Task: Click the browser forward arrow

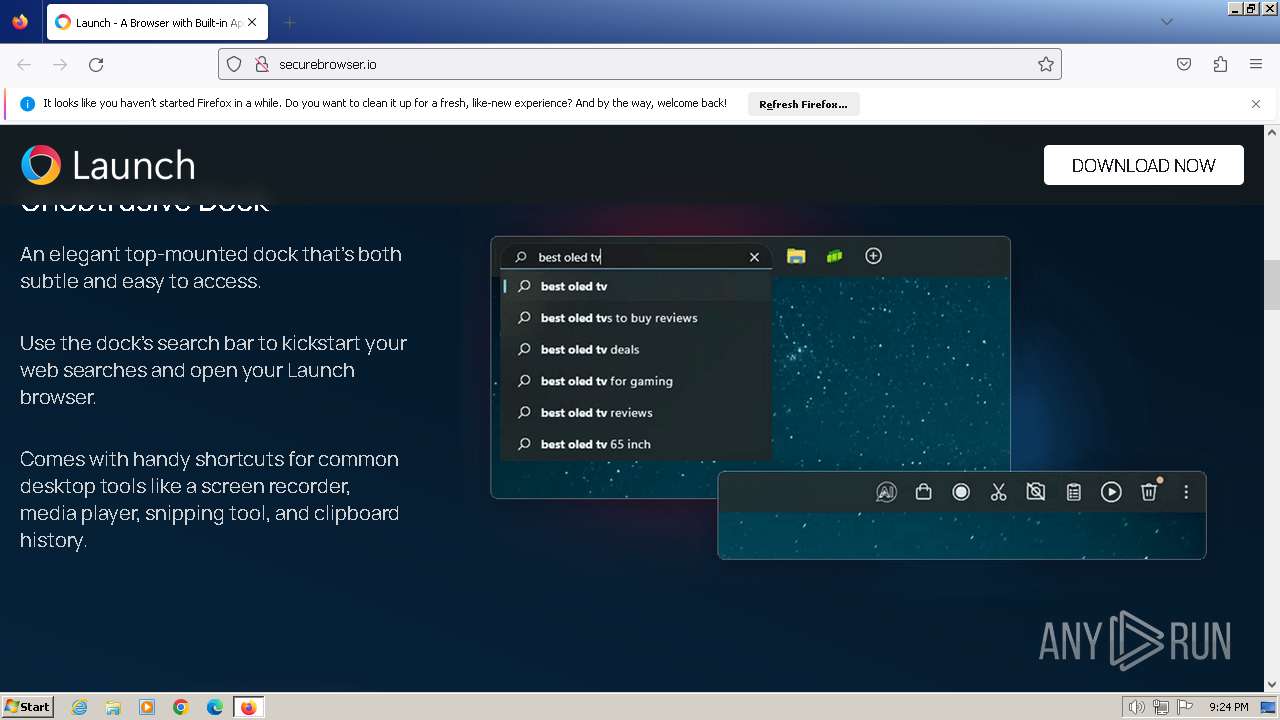Action: [x=60, y=64]
